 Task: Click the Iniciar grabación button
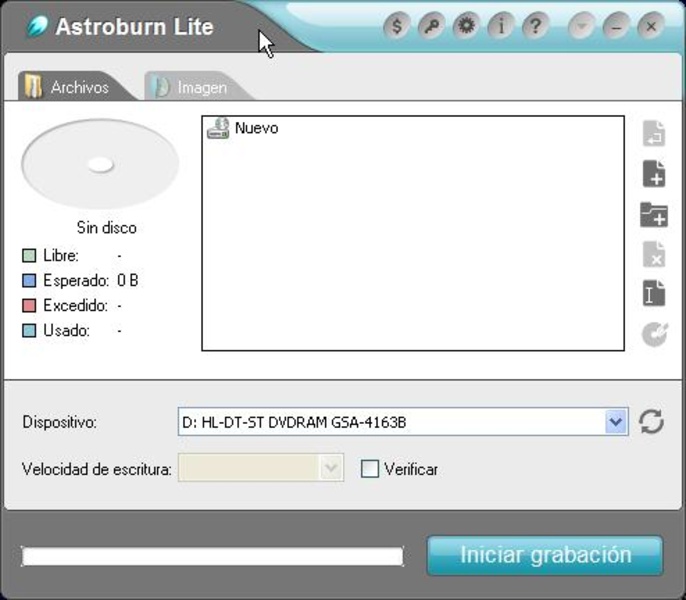tap(545, 555)
